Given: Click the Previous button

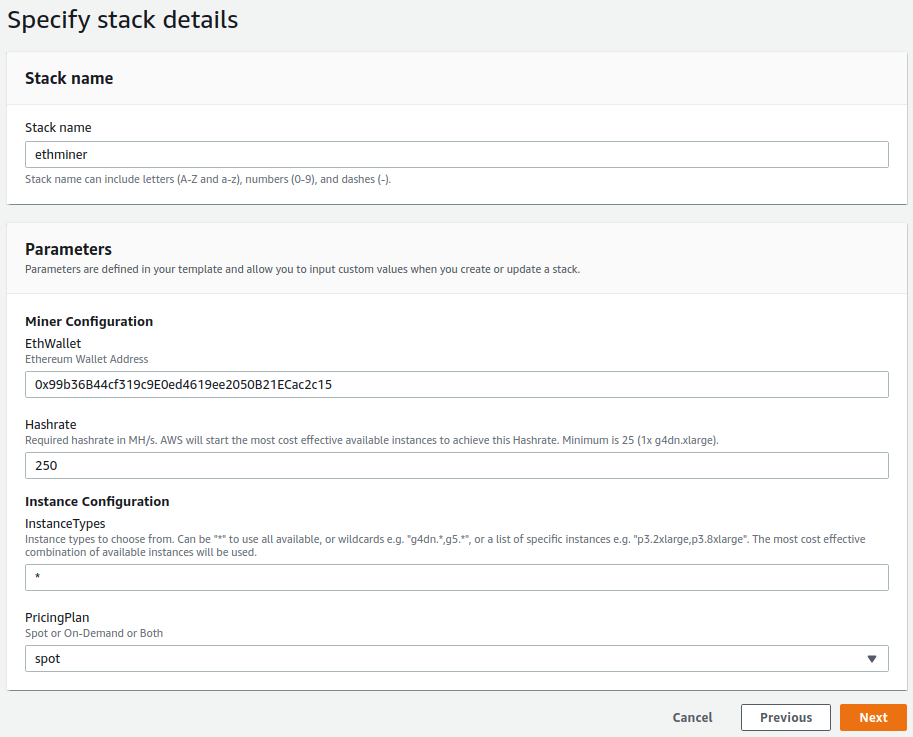Looking at the screenshot, I should pyautogui.click(x=785, y=717).
